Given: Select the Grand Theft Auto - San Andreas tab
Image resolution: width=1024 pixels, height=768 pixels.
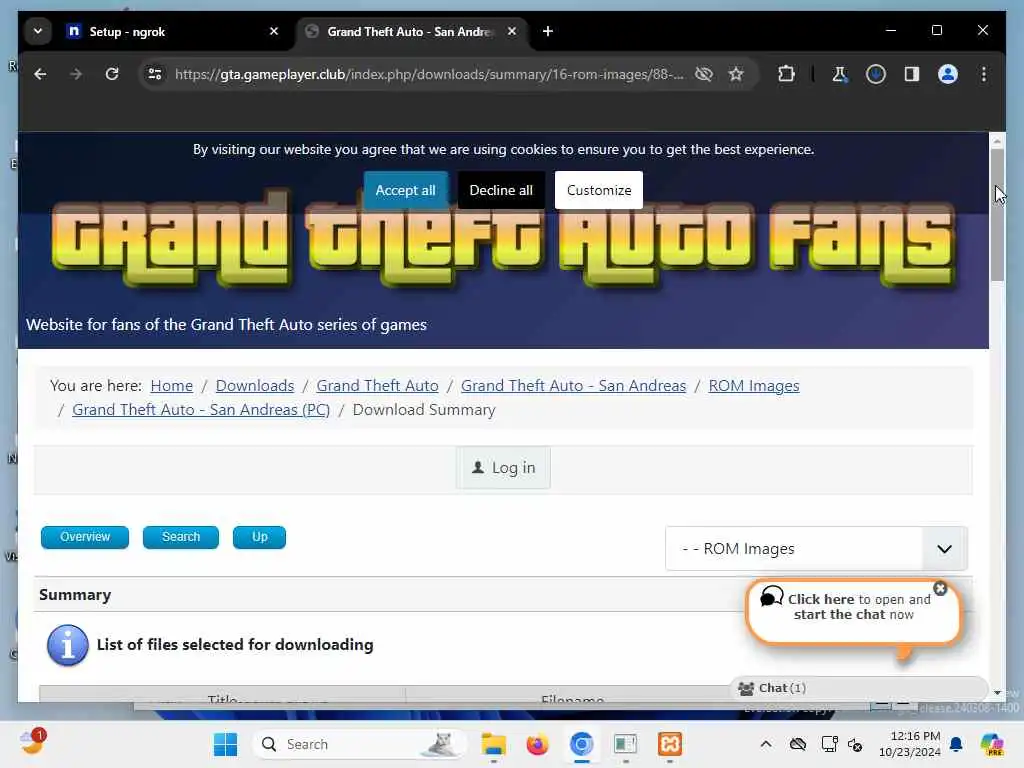Looking at the screenshot, I should pyautogui.click(x=413, y=31).
